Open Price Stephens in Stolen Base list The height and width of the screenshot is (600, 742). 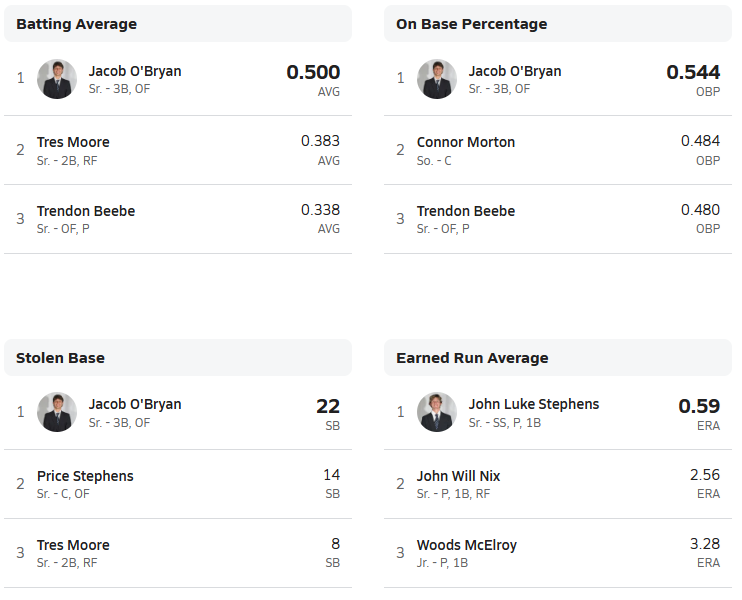pyautogui.click(x=85, y=476)
